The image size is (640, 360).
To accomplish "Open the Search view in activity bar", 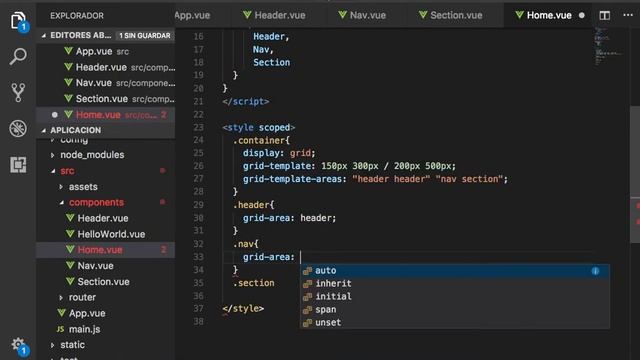I will point(18,56).
